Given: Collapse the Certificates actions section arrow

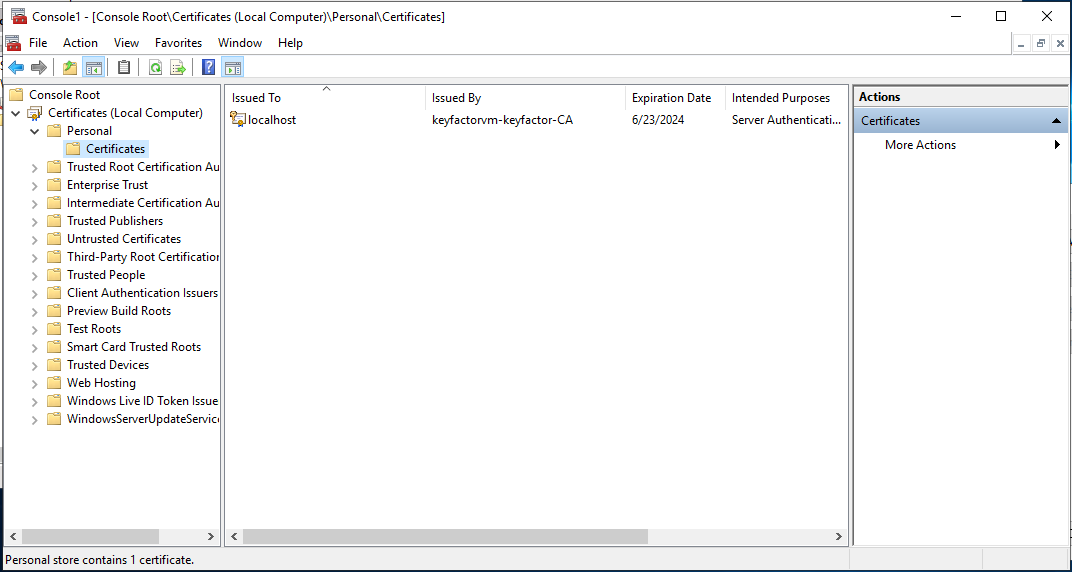Looking at the screenshot, I should pyautogui.click(x=1056, y=121).
